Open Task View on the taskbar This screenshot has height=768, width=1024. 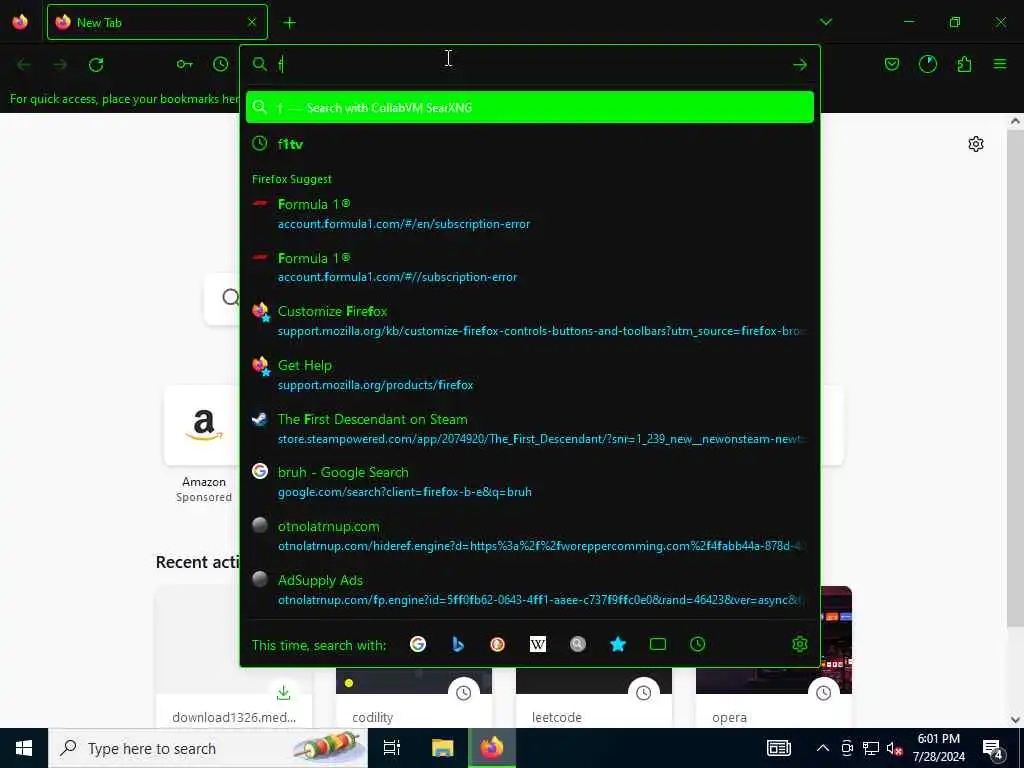(x=392, y=748)
